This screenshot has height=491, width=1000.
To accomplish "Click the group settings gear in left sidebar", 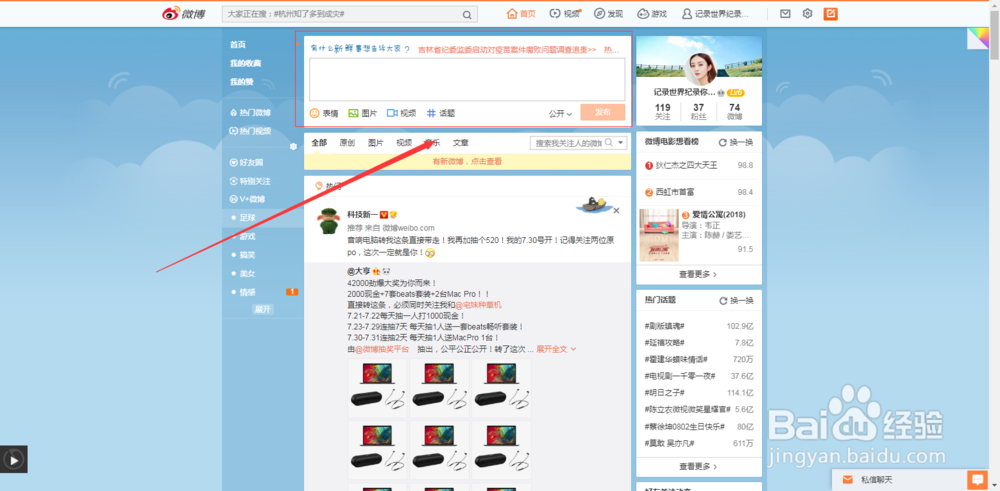I will [293, 147].
